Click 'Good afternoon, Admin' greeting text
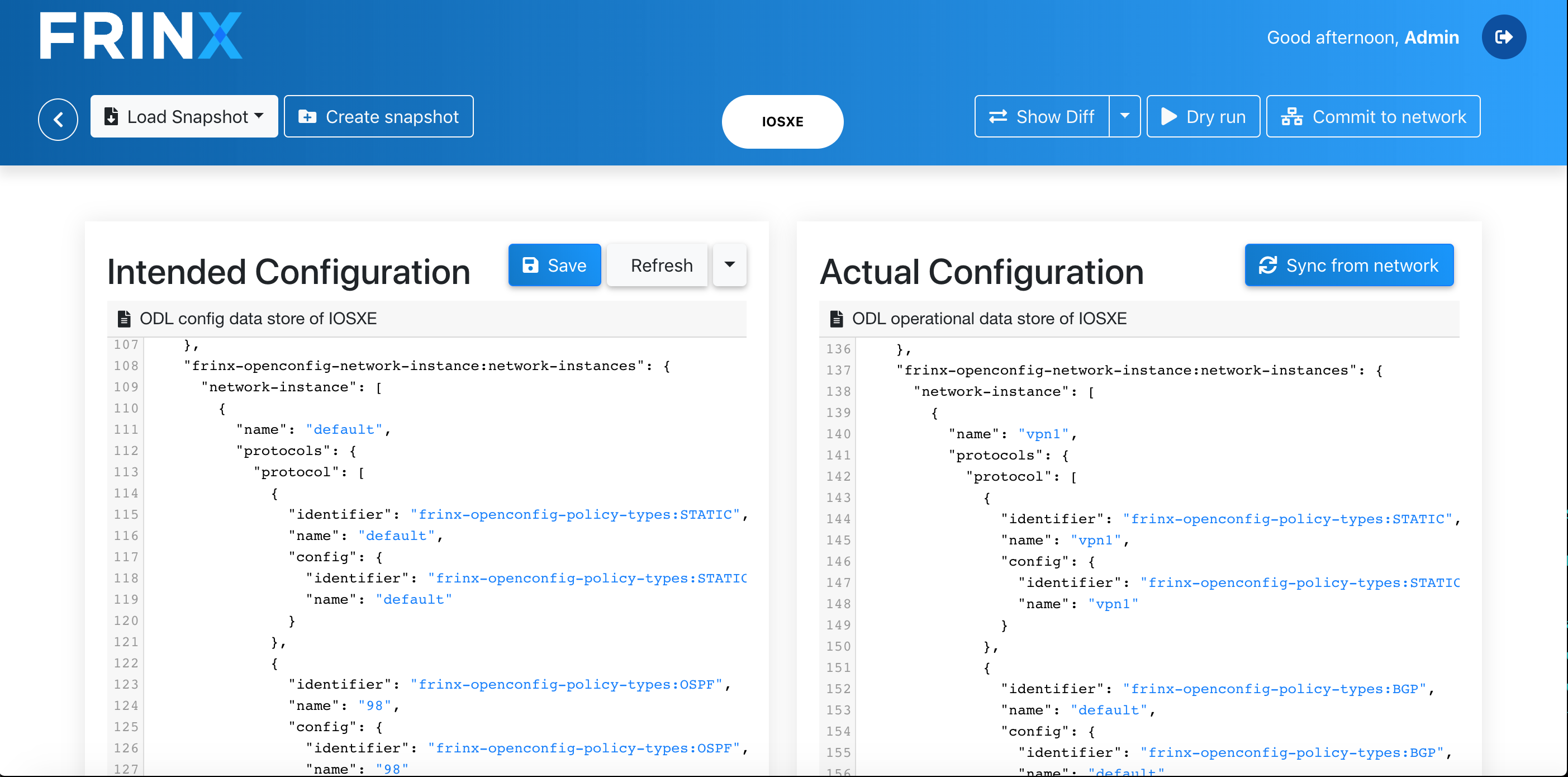This screenshot has width=1568, height=777. coord(1363,37)
